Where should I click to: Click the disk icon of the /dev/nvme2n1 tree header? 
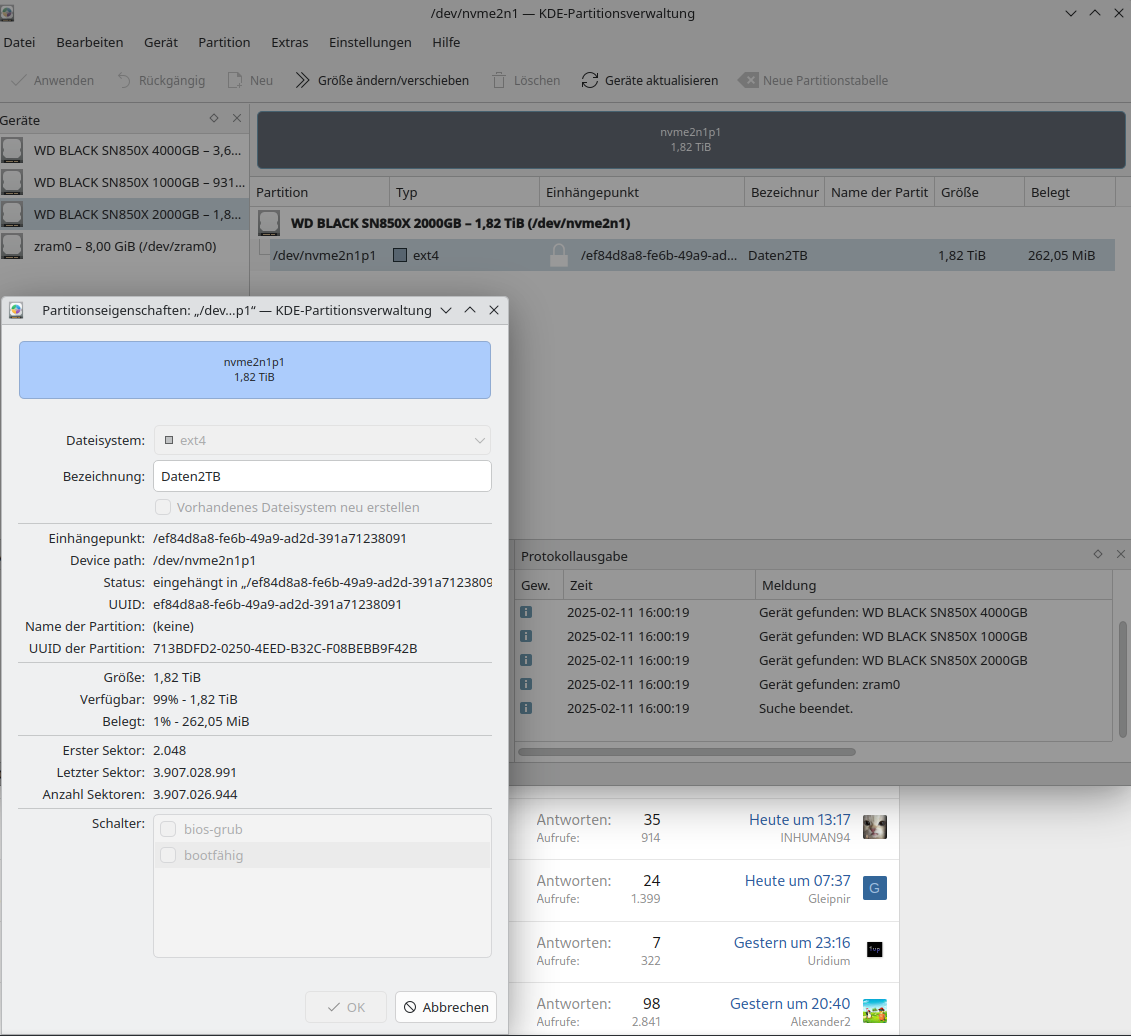(269, 223)
